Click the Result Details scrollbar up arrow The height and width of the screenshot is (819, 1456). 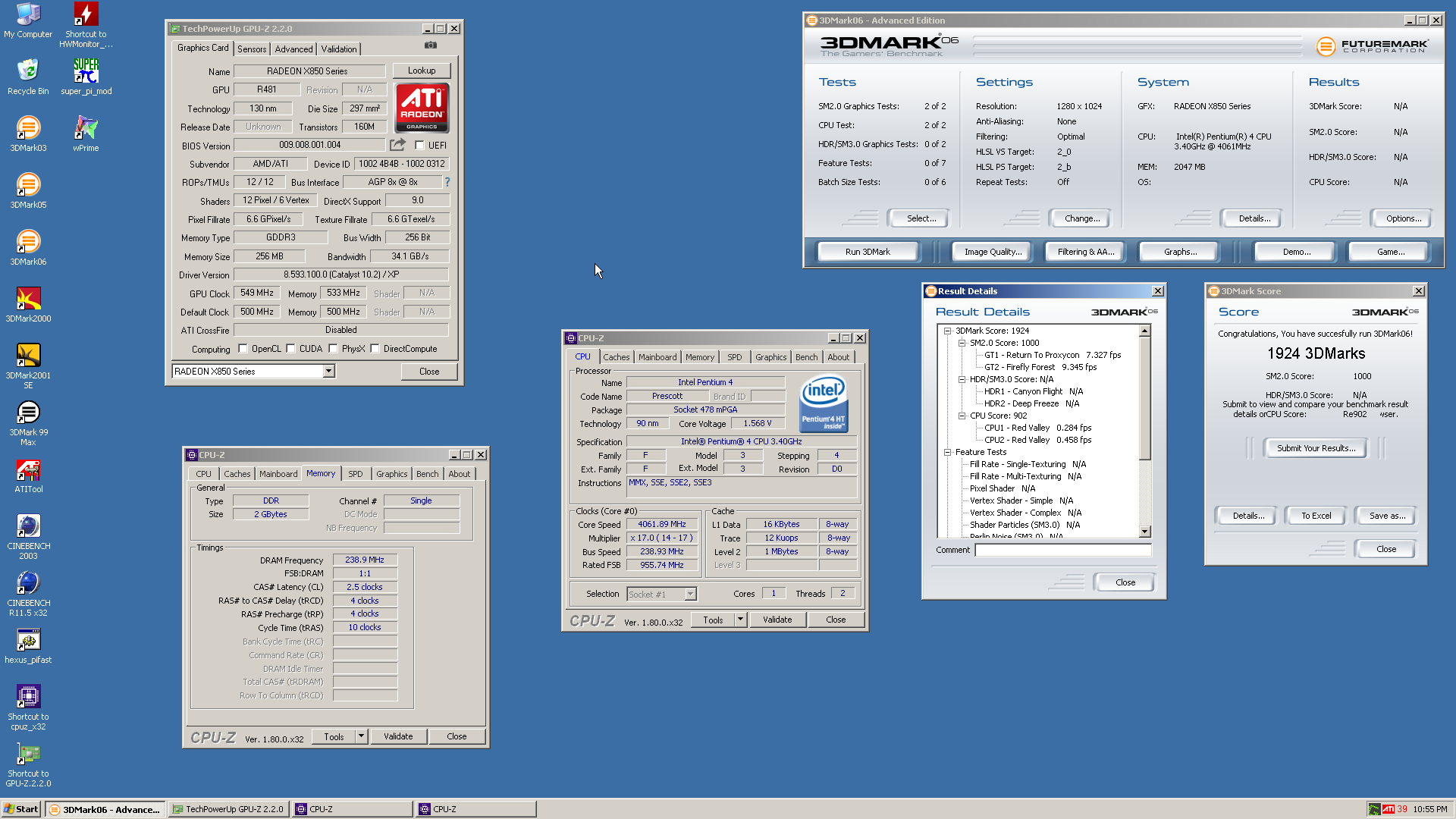1145,331
